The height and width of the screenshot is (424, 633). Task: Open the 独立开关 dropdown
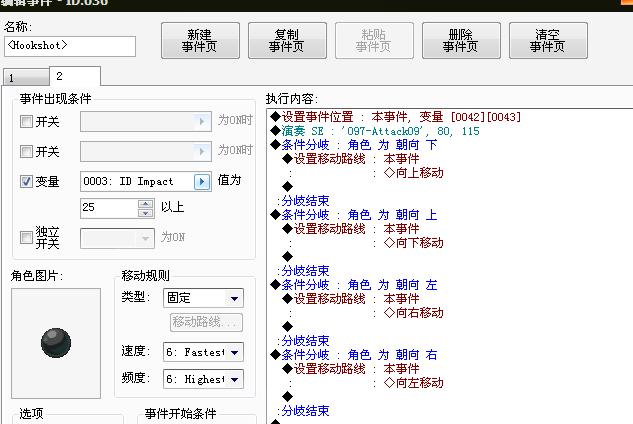tap(117, 238)
